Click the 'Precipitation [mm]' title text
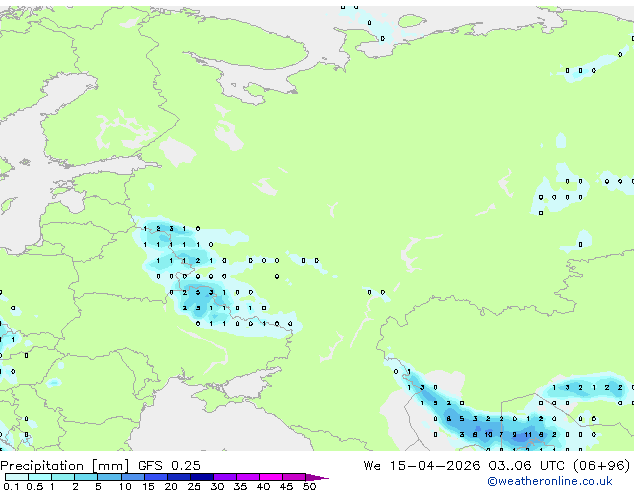634x490 pixels. click(64, 466)
